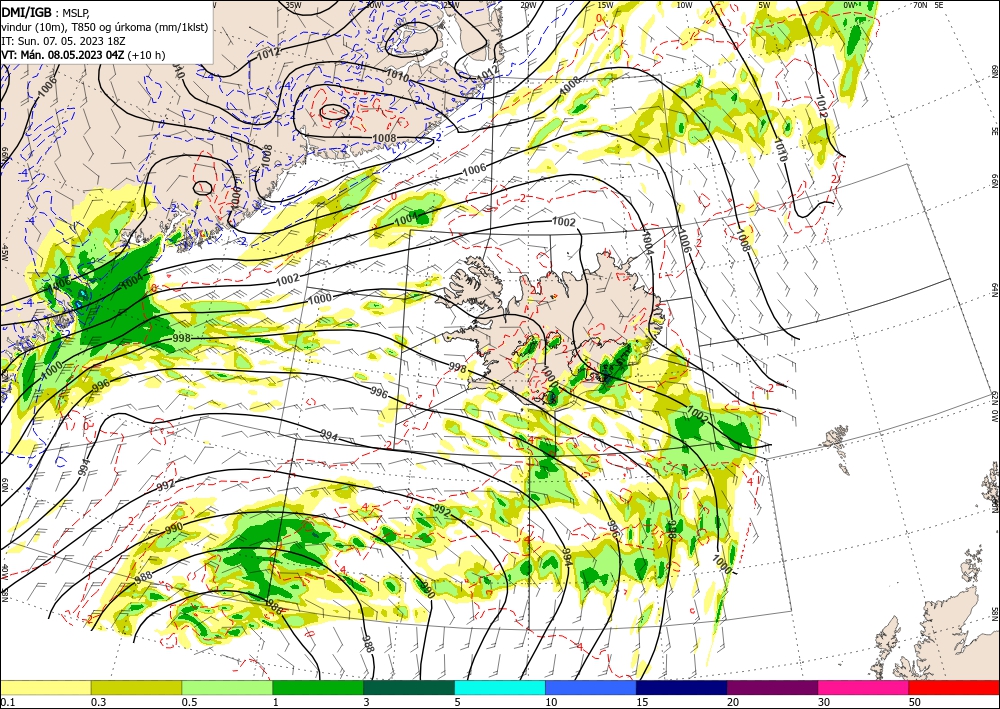Click the 'IT: Sun. 07. 05. 2023 18Z' line
The height and width of the screenshot is (709, 1000).
(63, 41)
